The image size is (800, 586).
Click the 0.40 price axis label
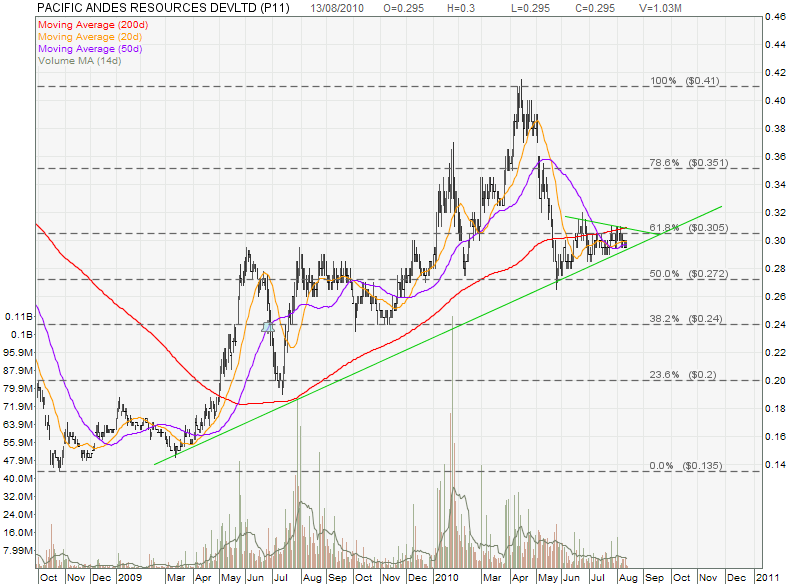pos(775,100)
